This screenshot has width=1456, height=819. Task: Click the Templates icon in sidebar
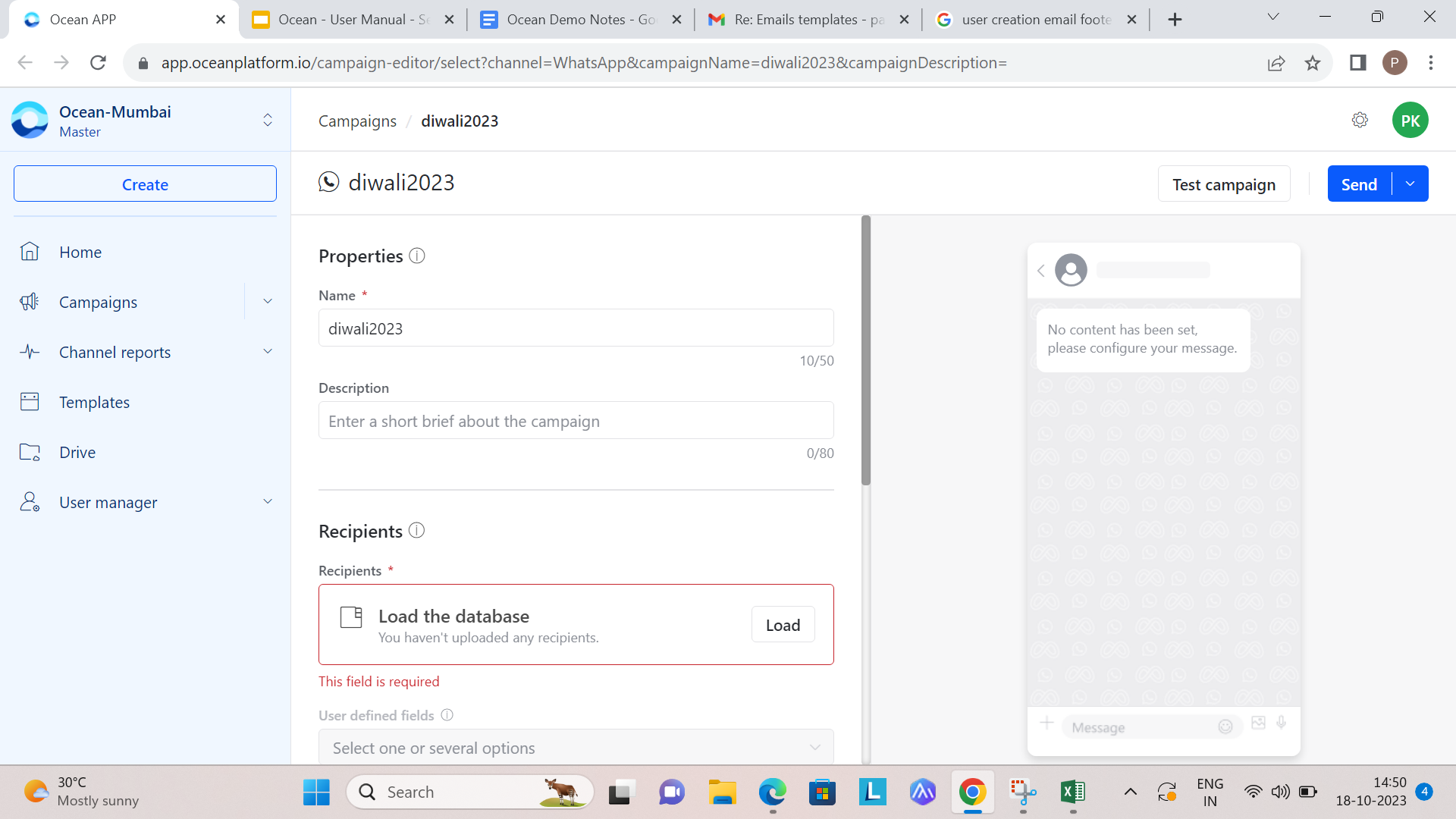click(30, 402)
